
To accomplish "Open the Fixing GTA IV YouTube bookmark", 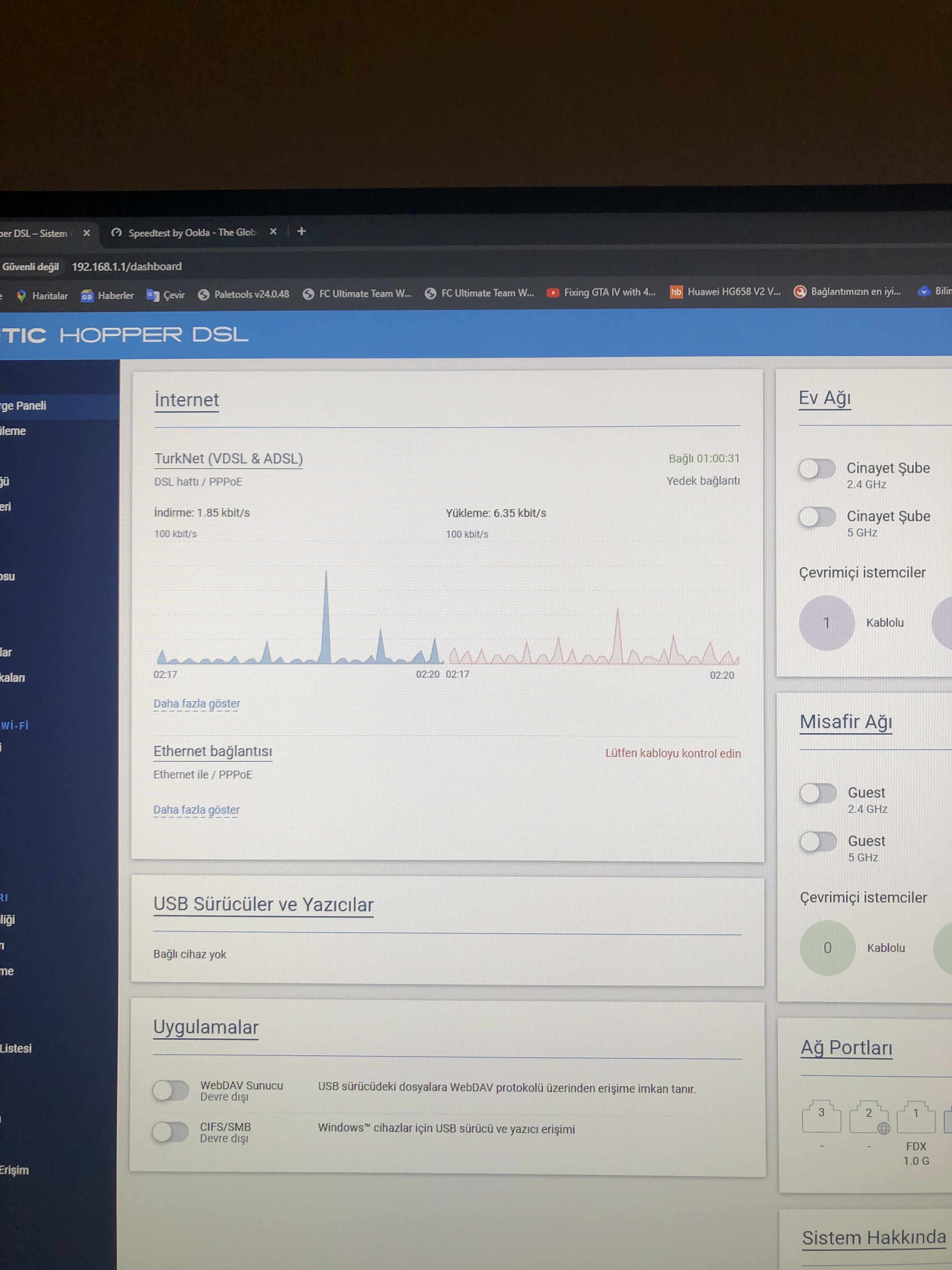I will 601,292.
